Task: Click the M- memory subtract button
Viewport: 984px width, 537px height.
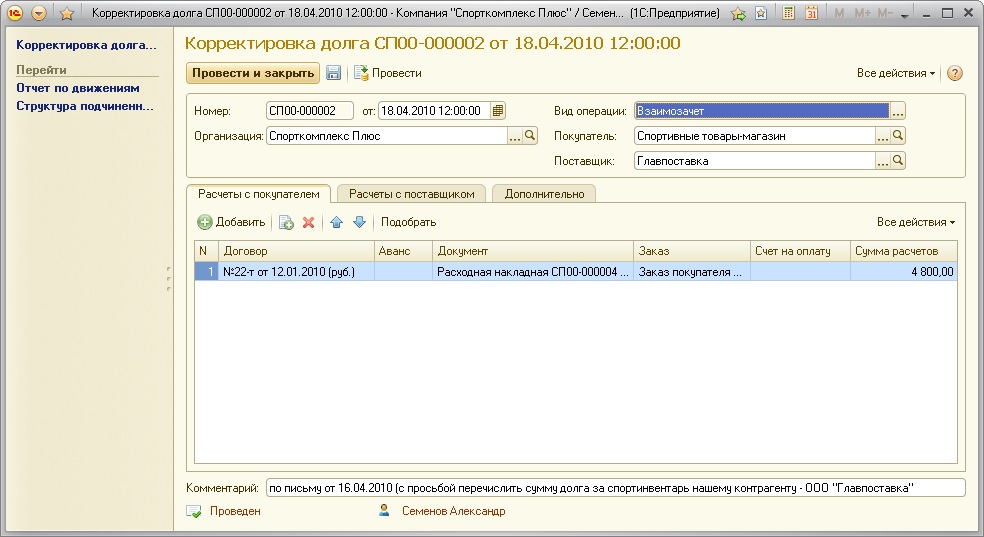Action: tap(884, 13)
